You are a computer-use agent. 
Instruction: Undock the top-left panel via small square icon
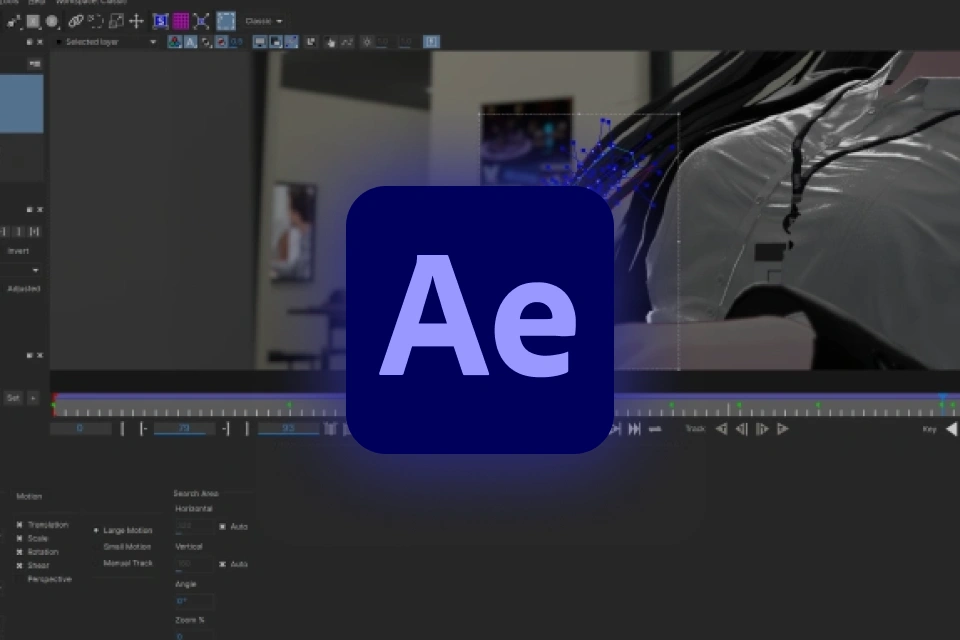pyautogui.click(x=29, y=42)
